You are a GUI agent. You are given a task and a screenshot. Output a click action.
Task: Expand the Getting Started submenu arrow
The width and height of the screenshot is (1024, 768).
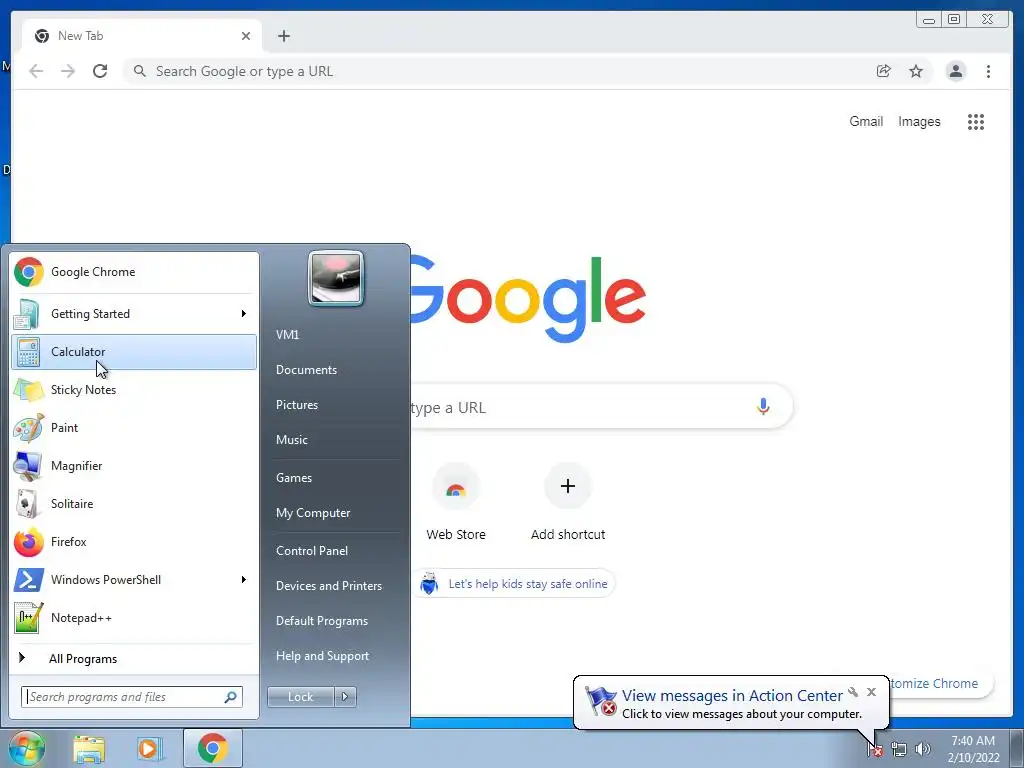coord(244,313)
